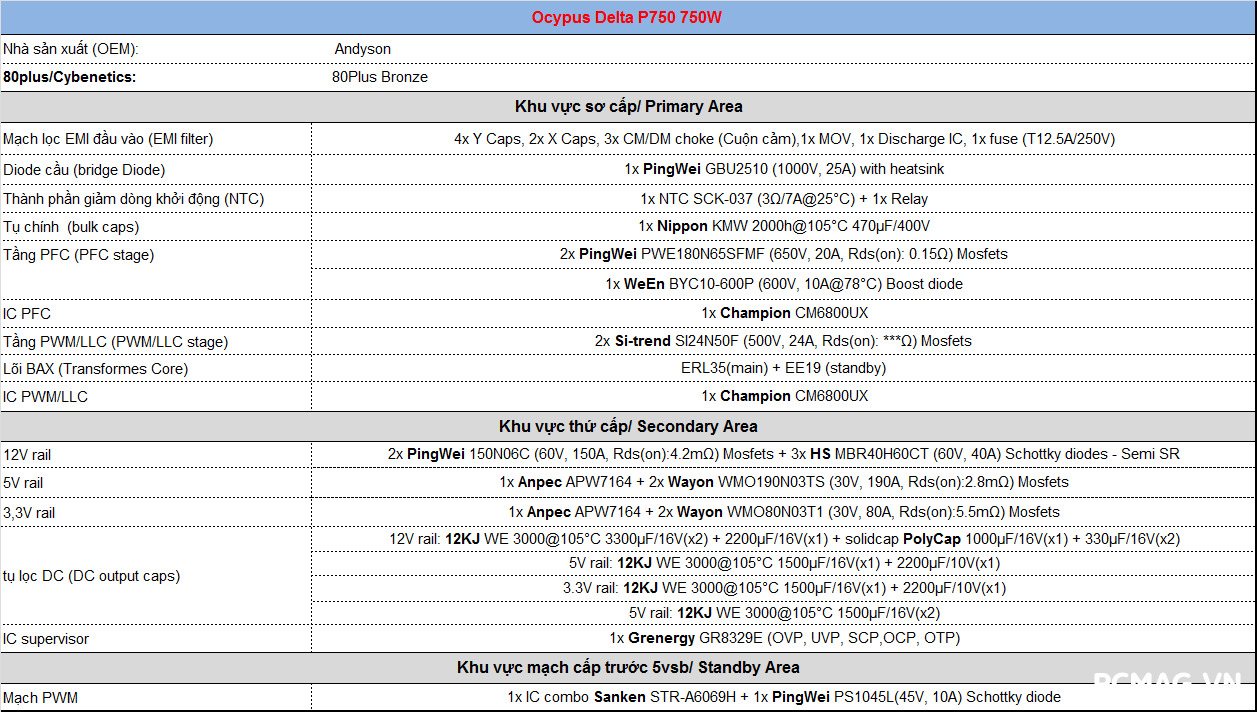Select the 12V rail row label
This screenshot has height=712, width=1257.
(x=27, y=455)
